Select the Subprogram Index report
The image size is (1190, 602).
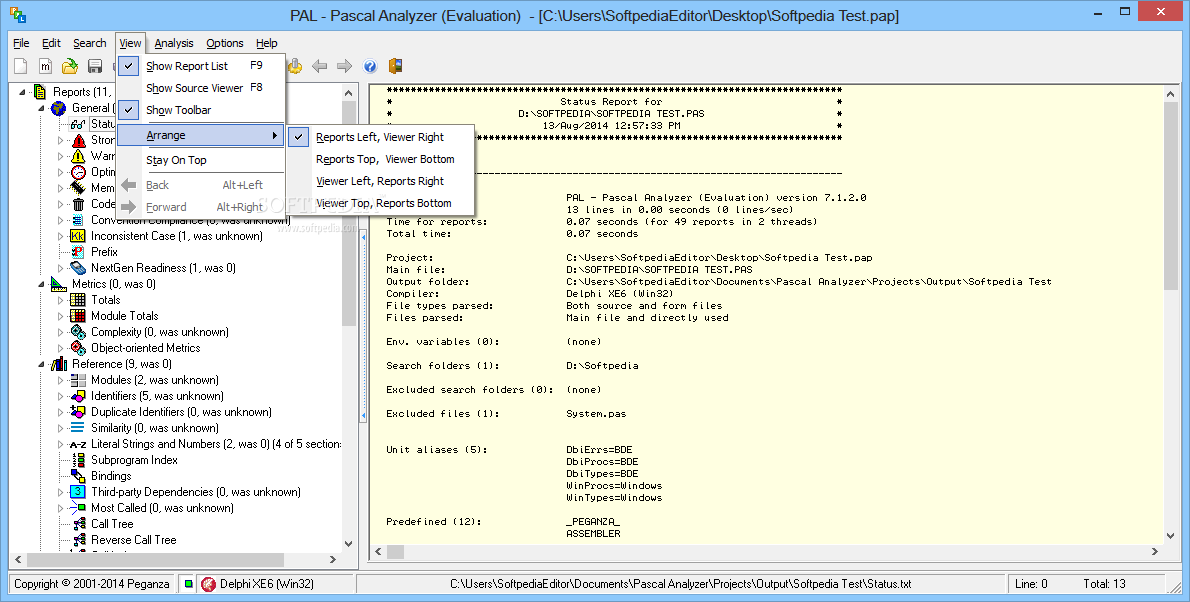(x=134, y=460)
